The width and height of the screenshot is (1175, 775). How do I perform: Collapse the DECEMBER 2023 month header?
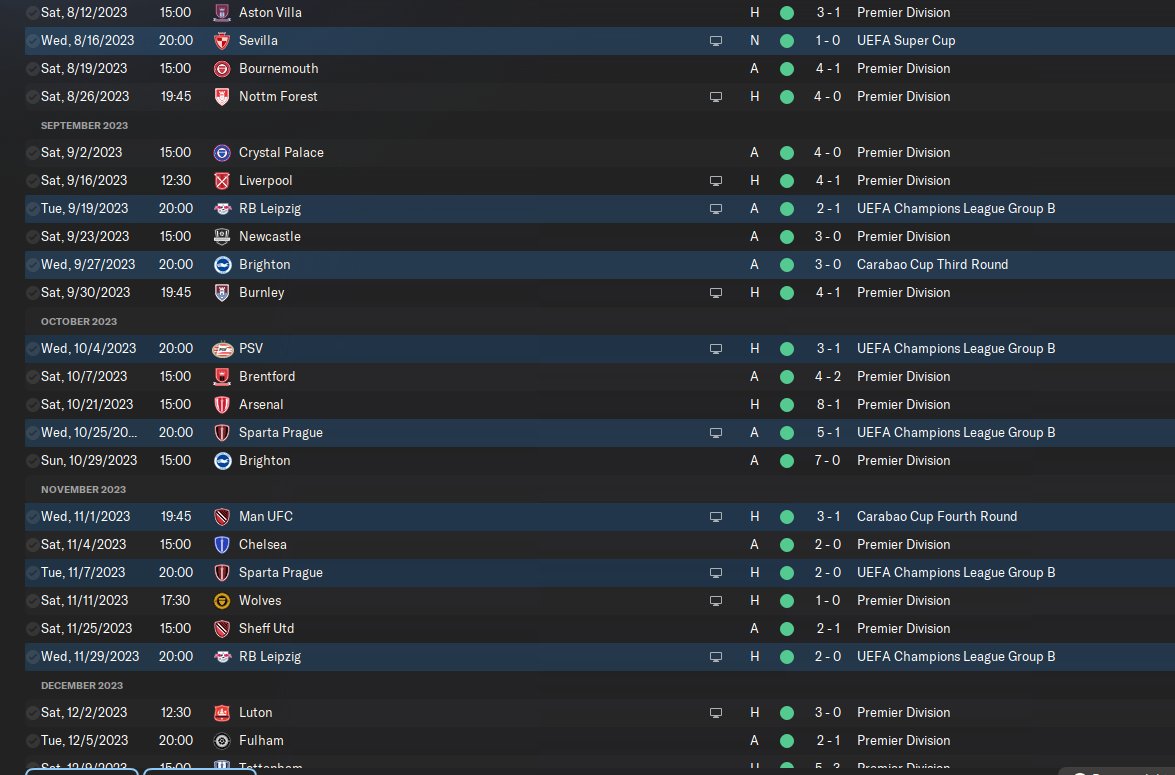pyautogui.click(x=82, y=686)
